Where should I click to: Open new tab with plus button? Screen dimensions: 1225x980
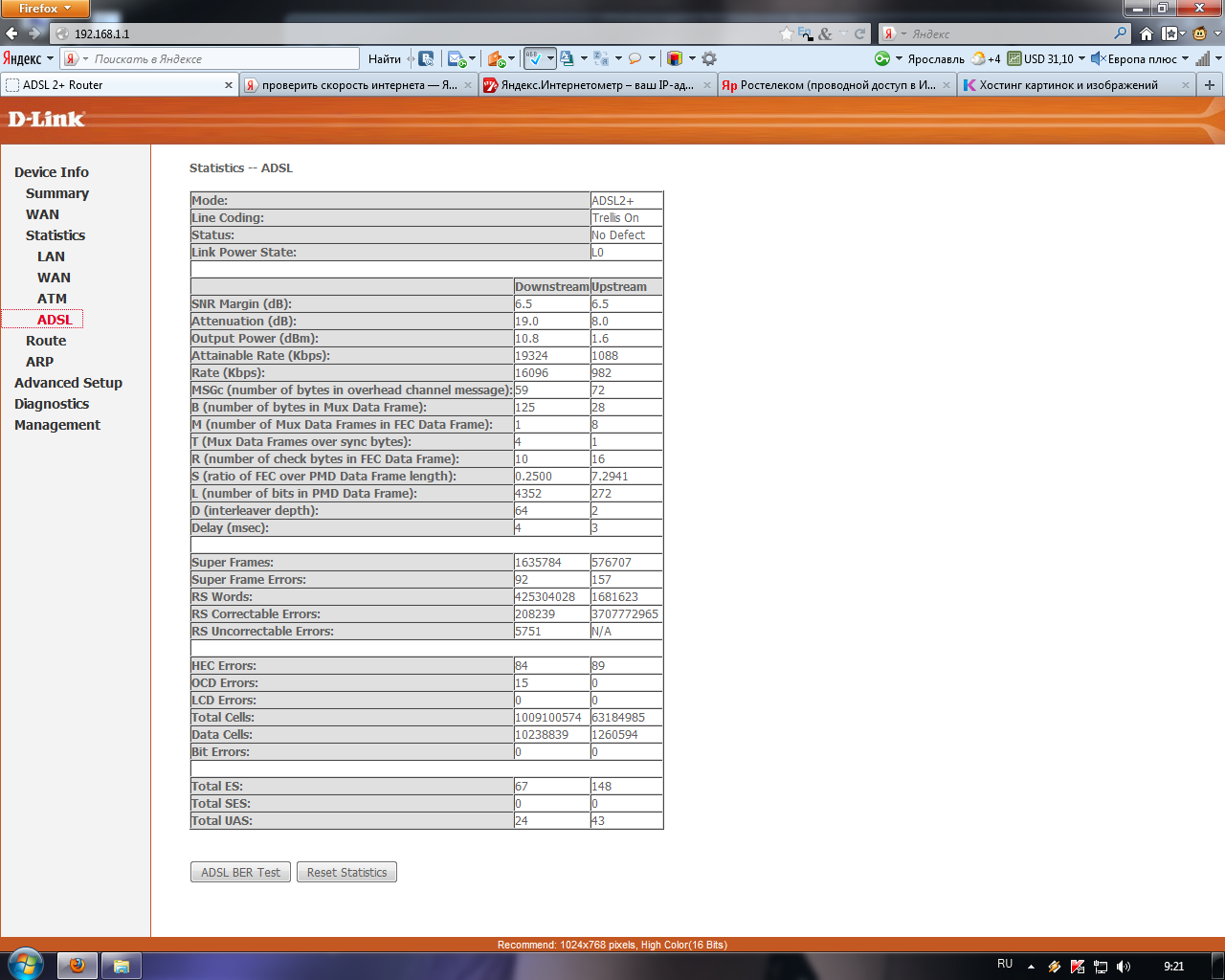tap(1210, 85)
